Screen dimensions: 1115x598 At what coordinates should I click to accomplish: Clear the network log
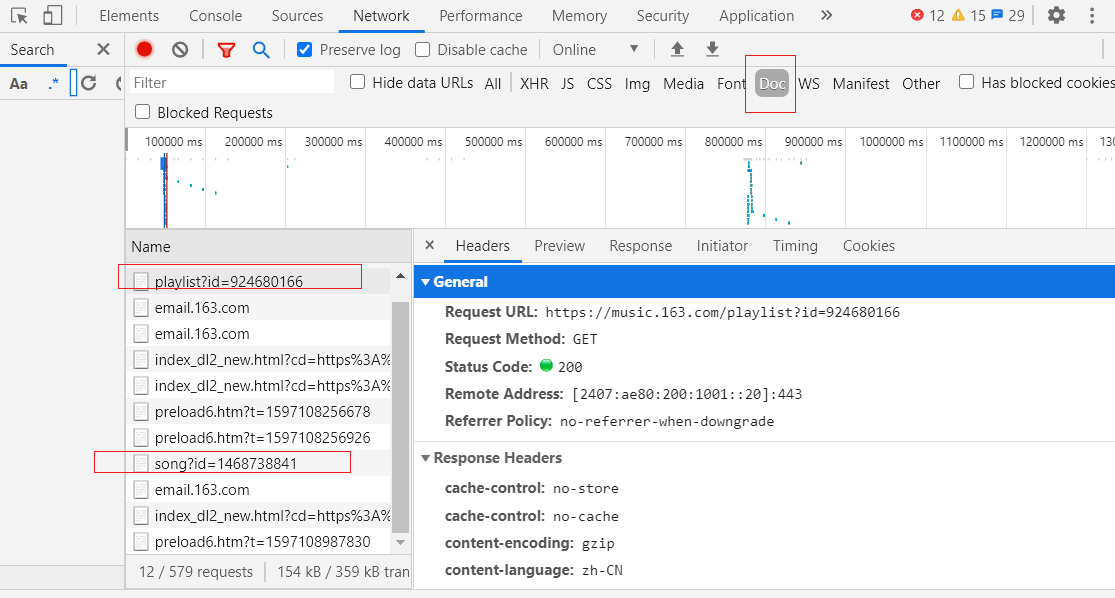[180, 50]
